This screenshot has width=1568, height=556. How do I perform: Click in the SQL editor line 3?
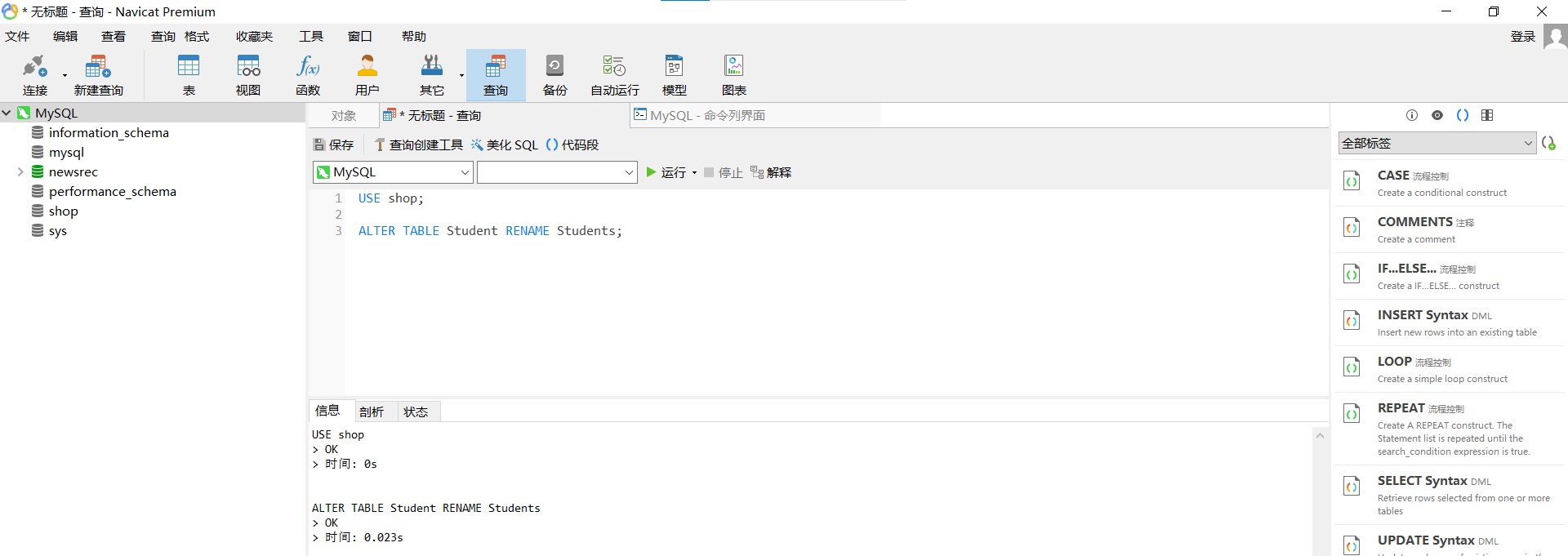835,231
